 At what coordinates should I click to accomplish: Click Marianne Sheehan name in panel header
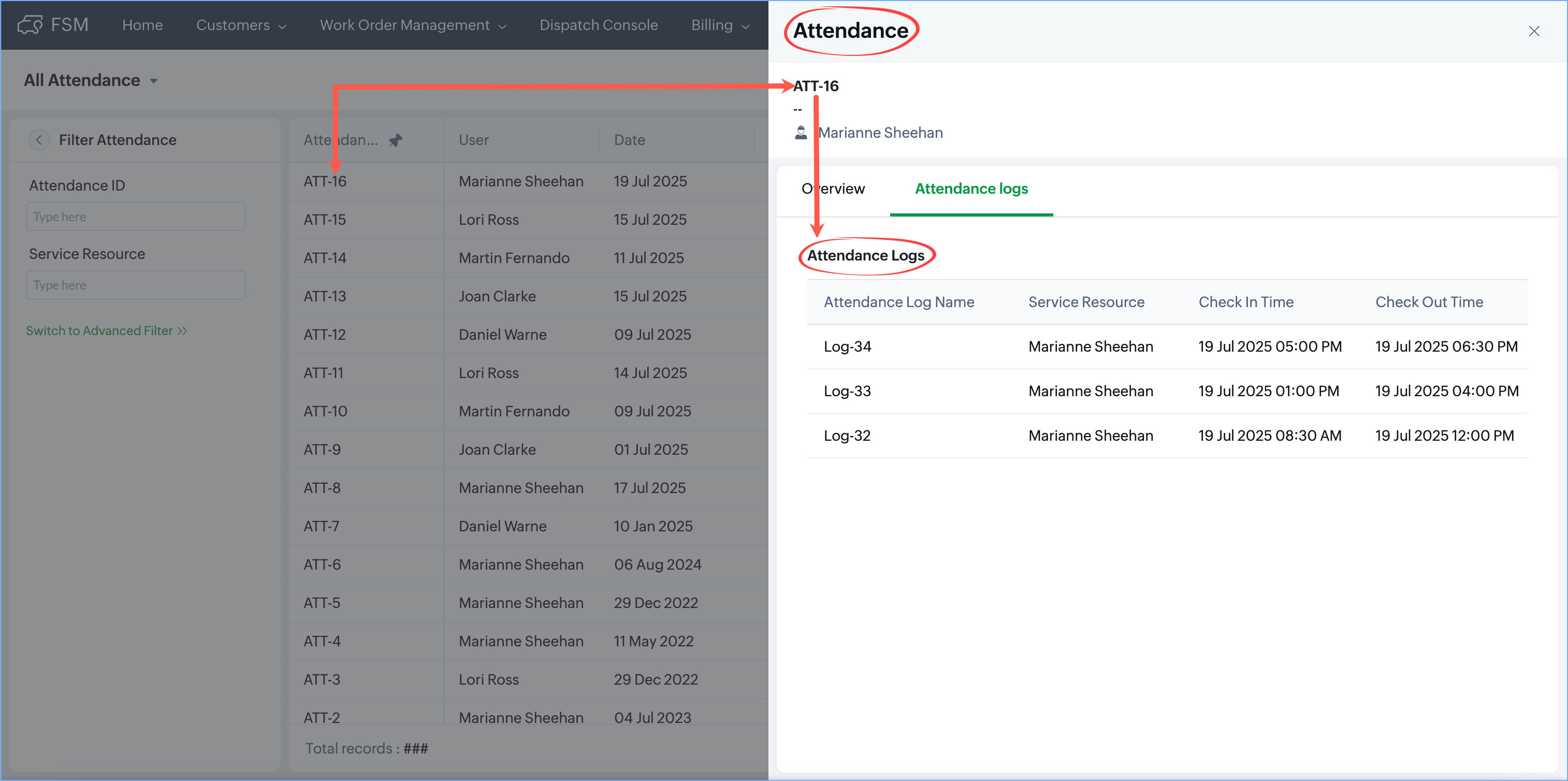[880, 133]
